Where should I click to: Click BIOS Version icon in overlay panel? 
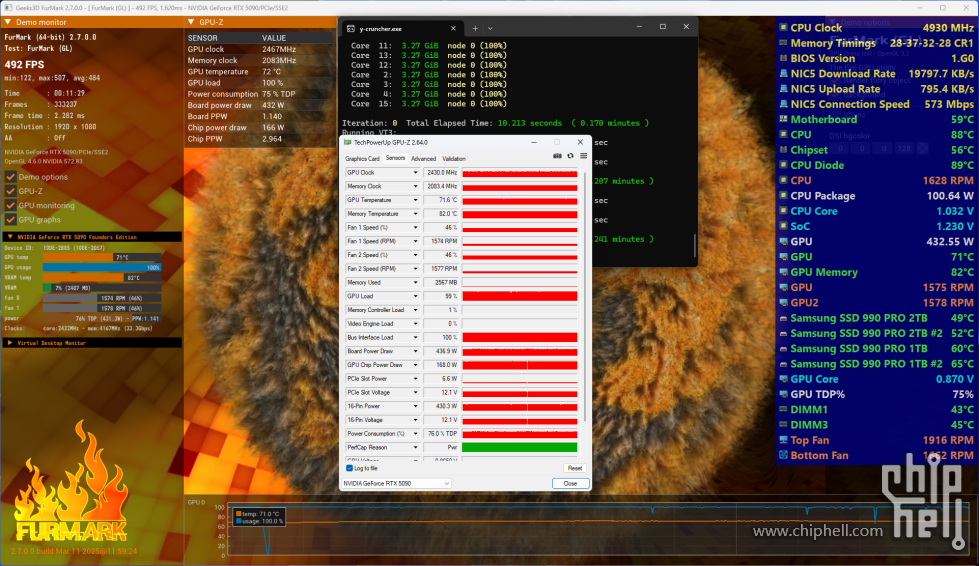tap(783, 58)
